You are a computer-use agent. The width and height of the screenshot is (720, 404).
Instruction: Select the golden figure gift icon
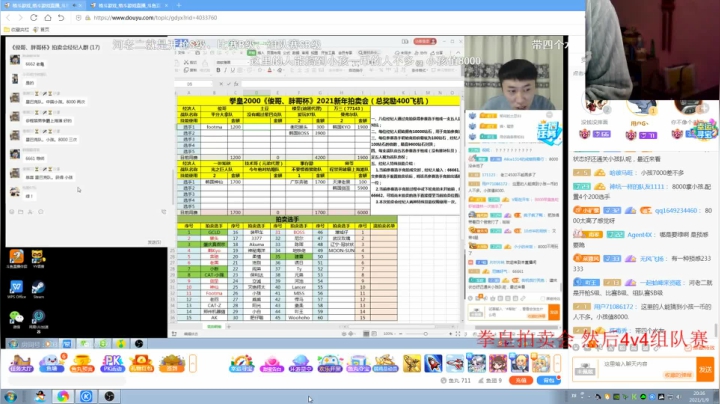(x=411, y=363)
